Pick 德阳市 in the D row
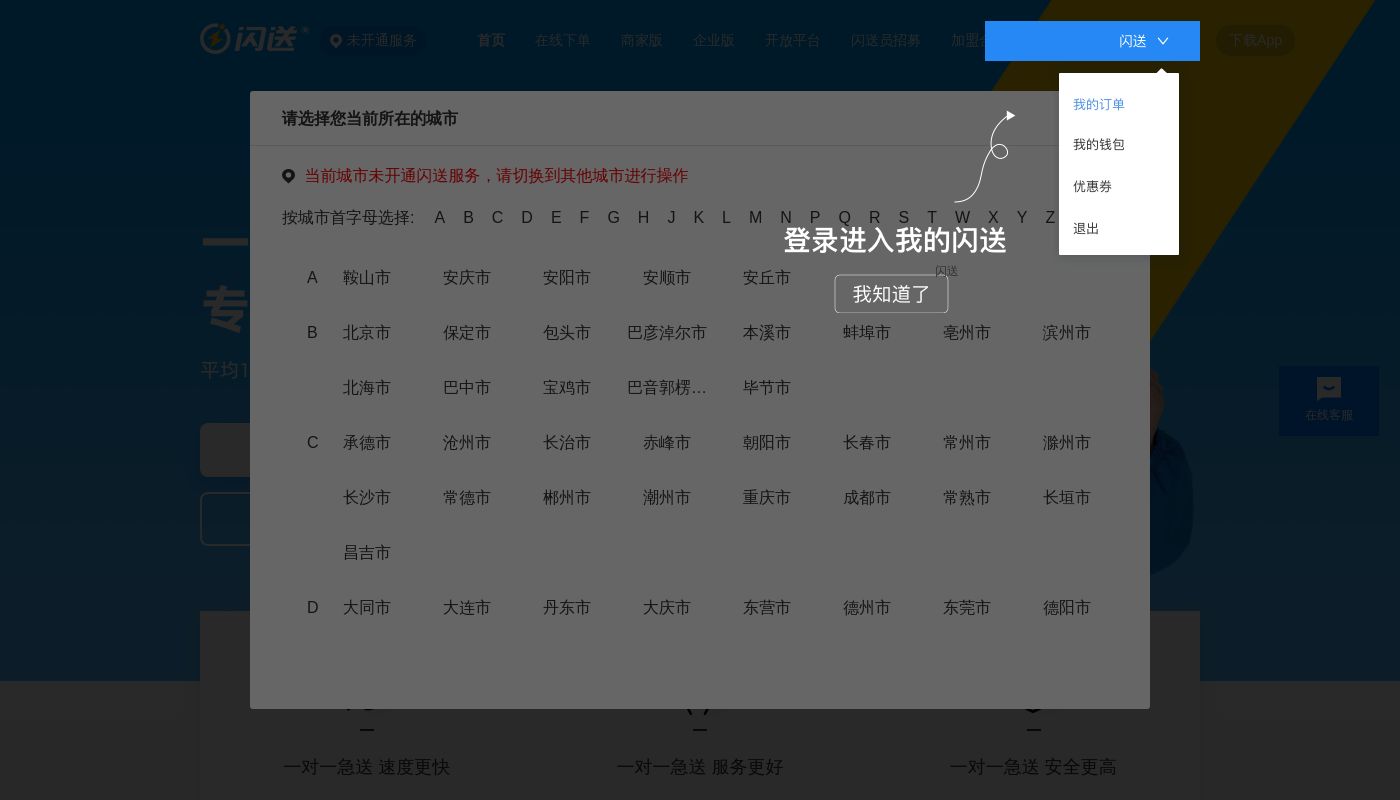The height and width of the screenshot is (800, 1400). [x=1067, y=608]
